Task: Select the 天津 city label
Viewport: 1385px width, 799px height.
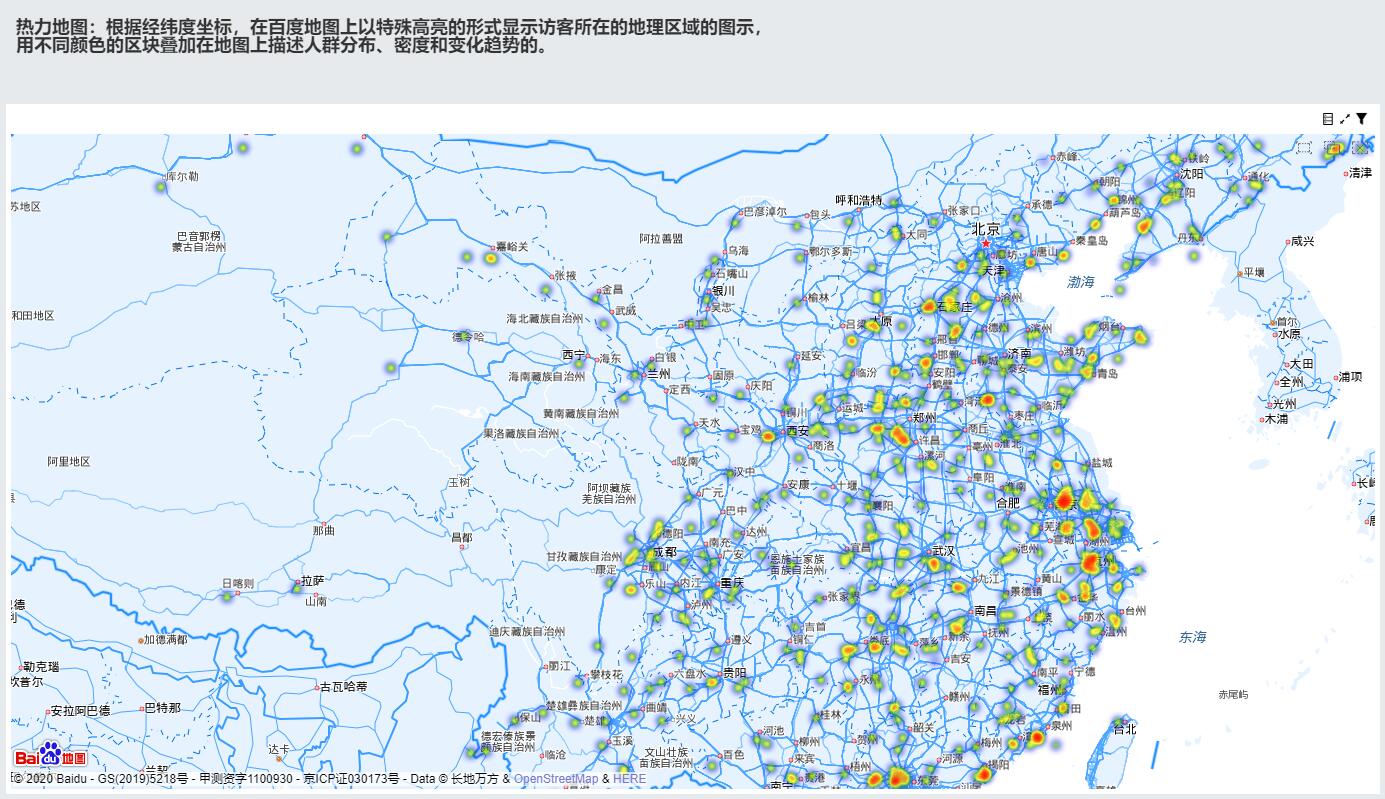Action: (993, 271)
